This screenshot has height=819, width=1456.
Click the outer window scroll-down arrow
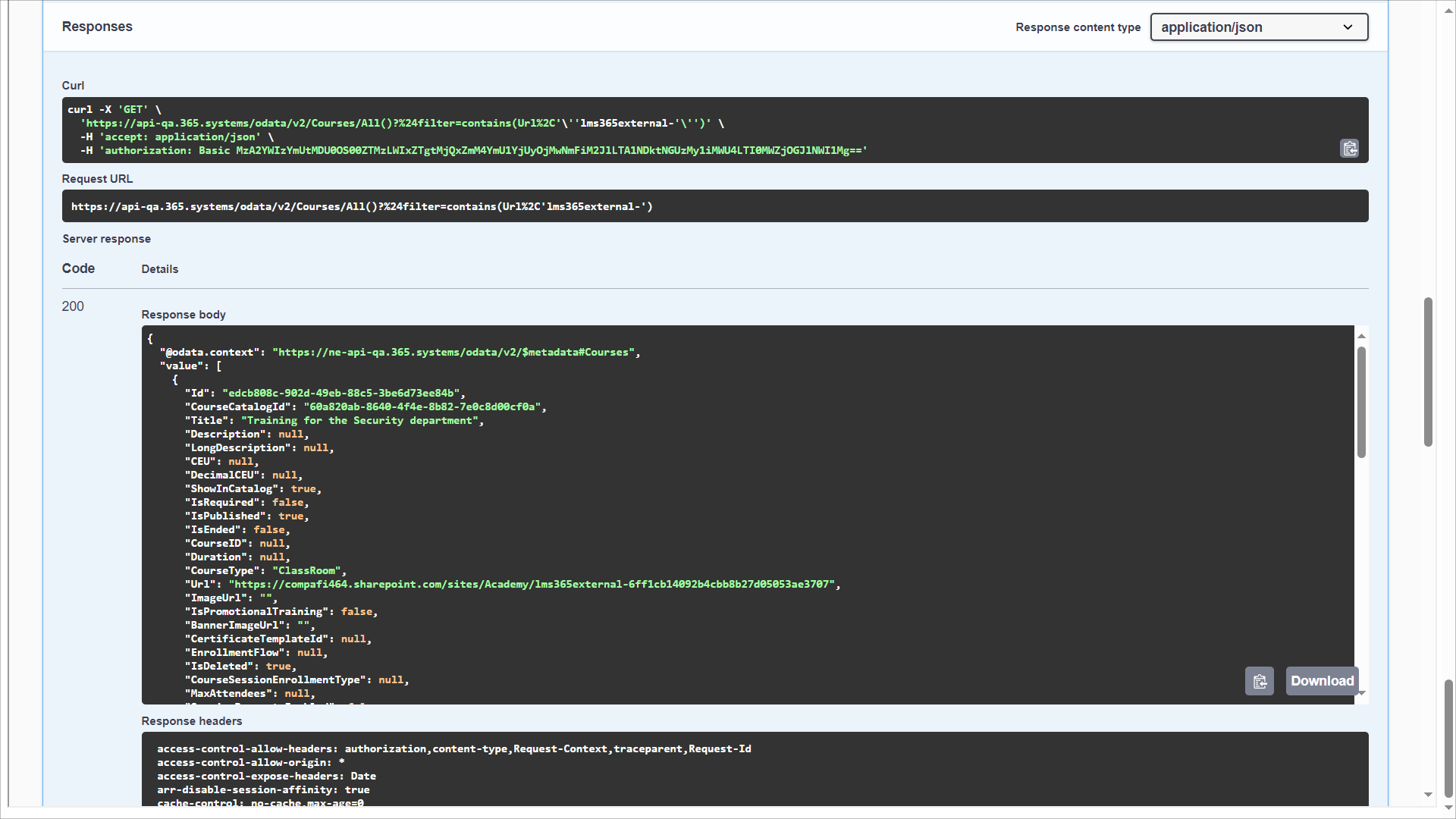[1448, 808]
